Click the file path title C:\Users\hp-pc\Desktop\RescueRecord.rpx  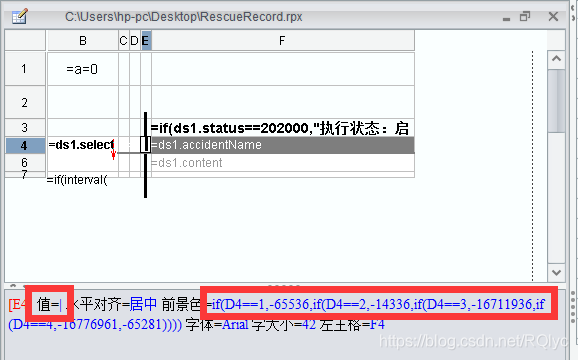pos(184,17)
